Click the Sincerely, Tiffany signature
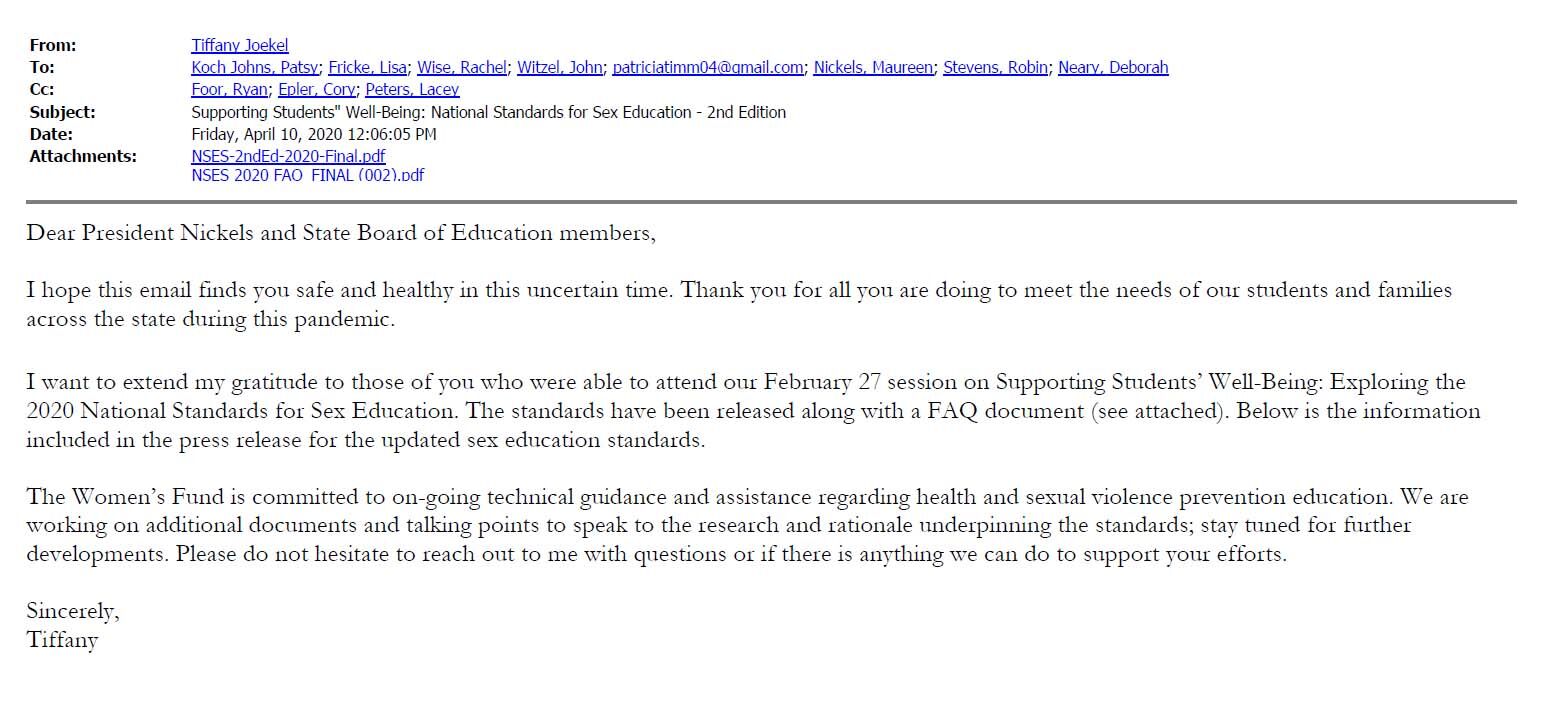This screenshot has width=1544, height=705. coord(72,626)
